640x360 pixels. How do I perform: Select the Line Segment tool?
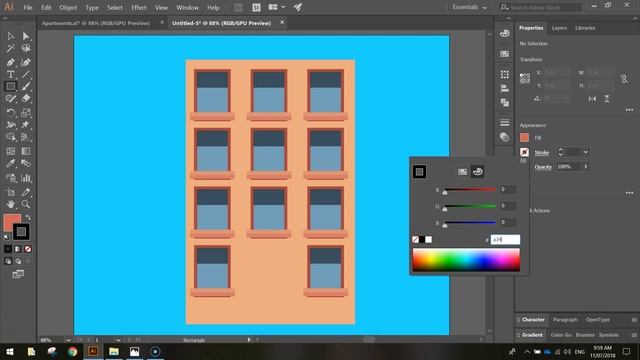pos(26,74)
